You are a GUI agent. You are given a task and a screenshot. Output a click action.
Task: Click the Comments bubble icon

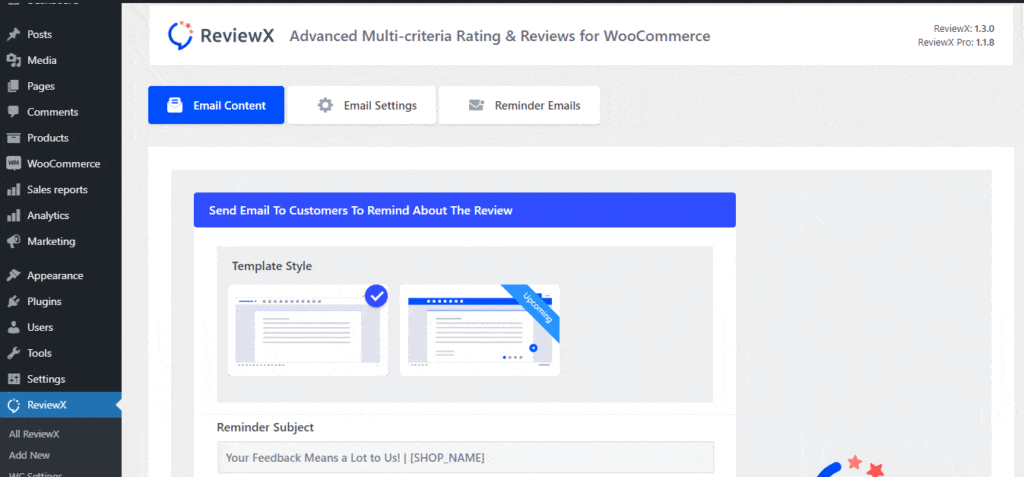13,112
